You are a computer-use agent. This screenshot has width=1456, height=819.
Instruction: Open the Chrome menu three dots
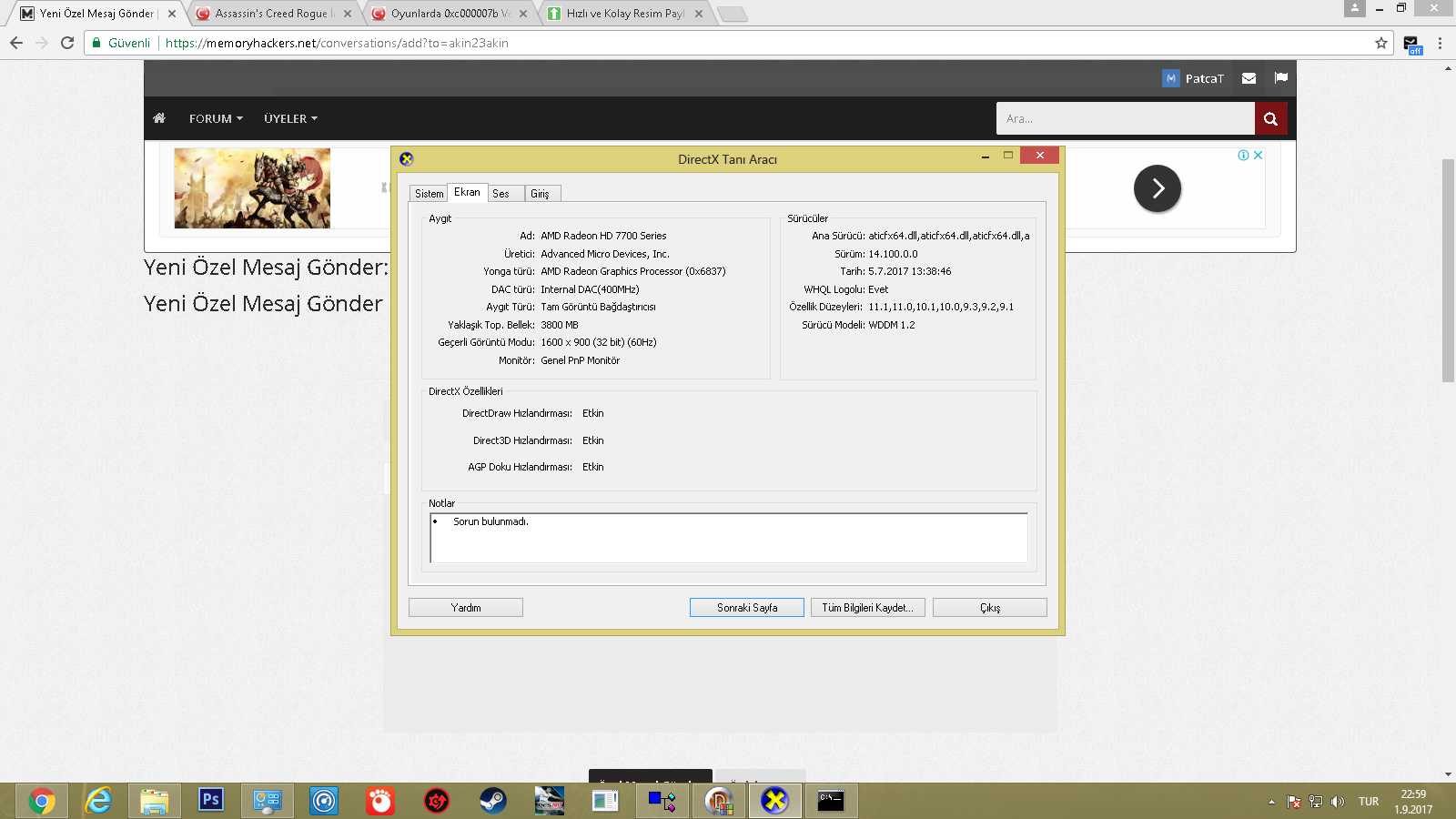1440,43
